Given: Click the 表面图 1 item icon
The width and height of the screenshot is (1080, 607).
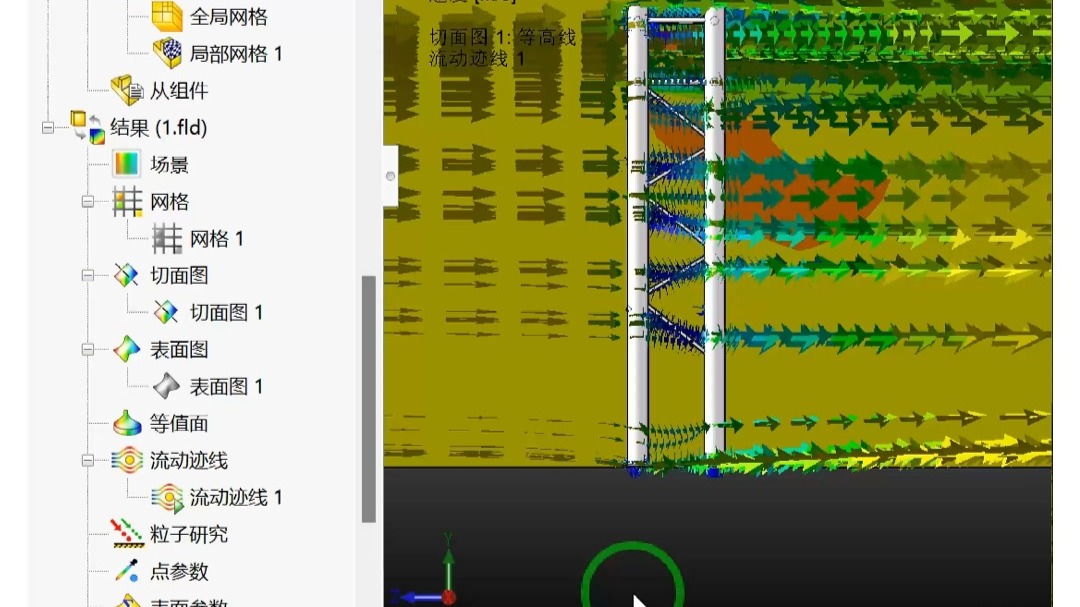Looking at the screenshot, I should pos(167,387).
